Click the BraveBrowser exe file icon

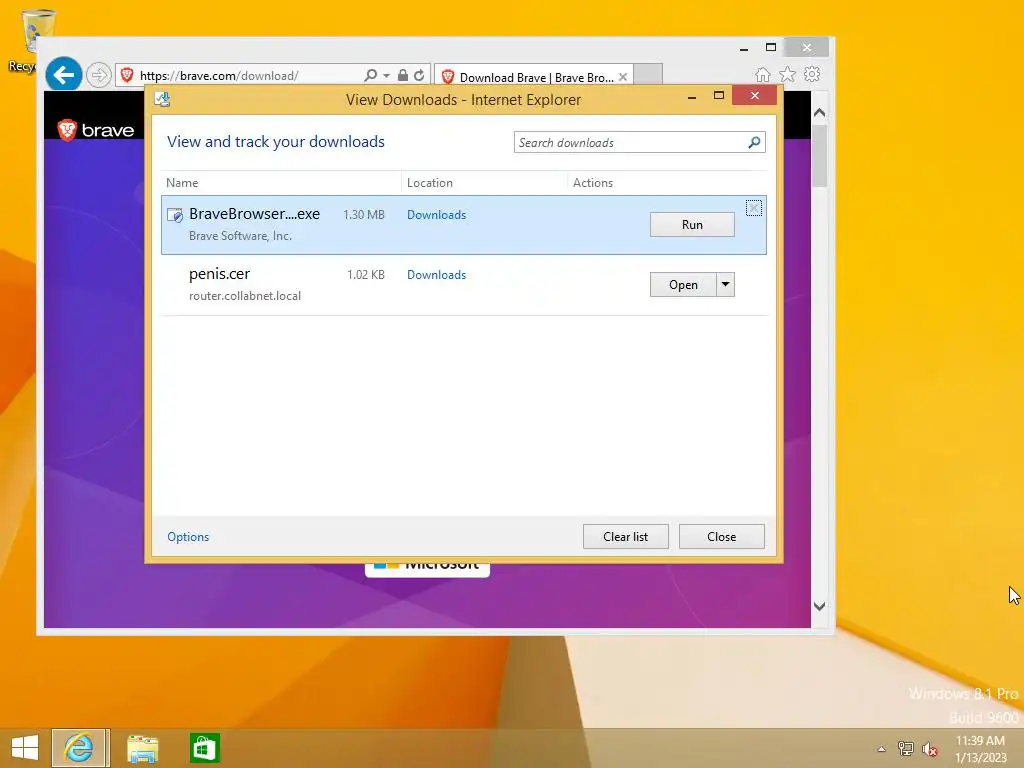[x=175, y=215]
